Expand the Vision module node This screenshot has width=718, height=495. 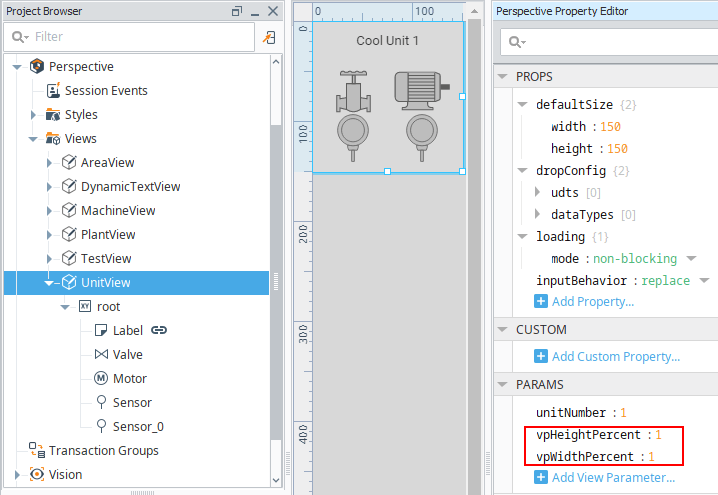point(17,474)
